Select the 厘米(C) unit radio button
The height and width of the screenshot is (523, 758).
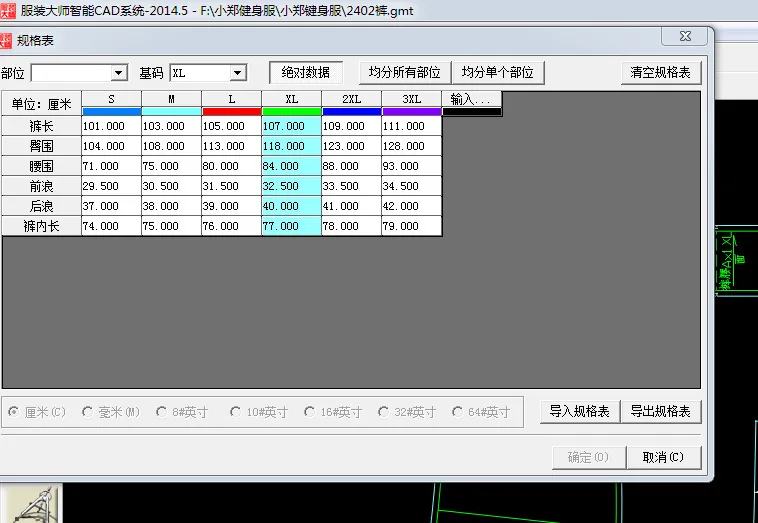pos(14,412)
